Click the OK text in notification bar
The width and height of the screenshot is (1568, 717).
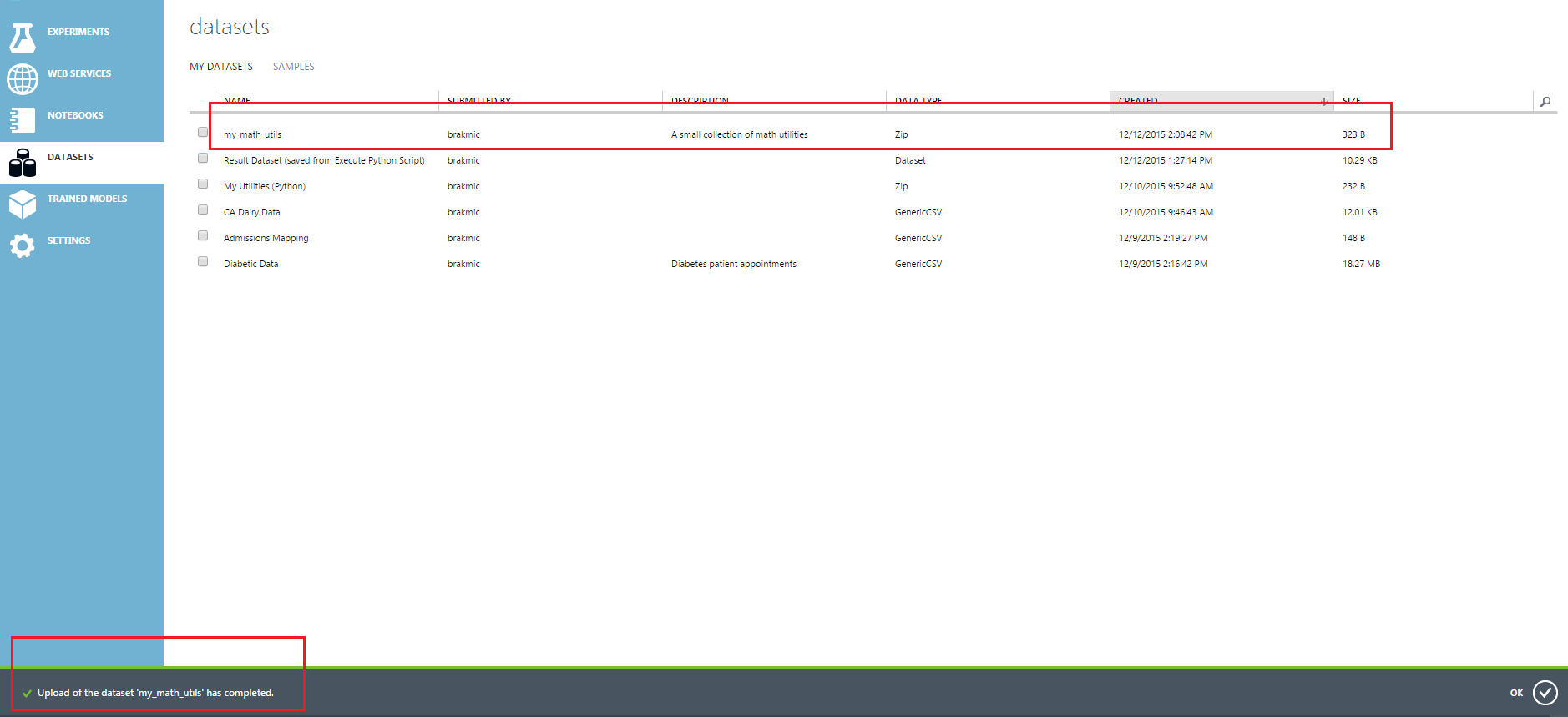click(x=1516, y=693)
